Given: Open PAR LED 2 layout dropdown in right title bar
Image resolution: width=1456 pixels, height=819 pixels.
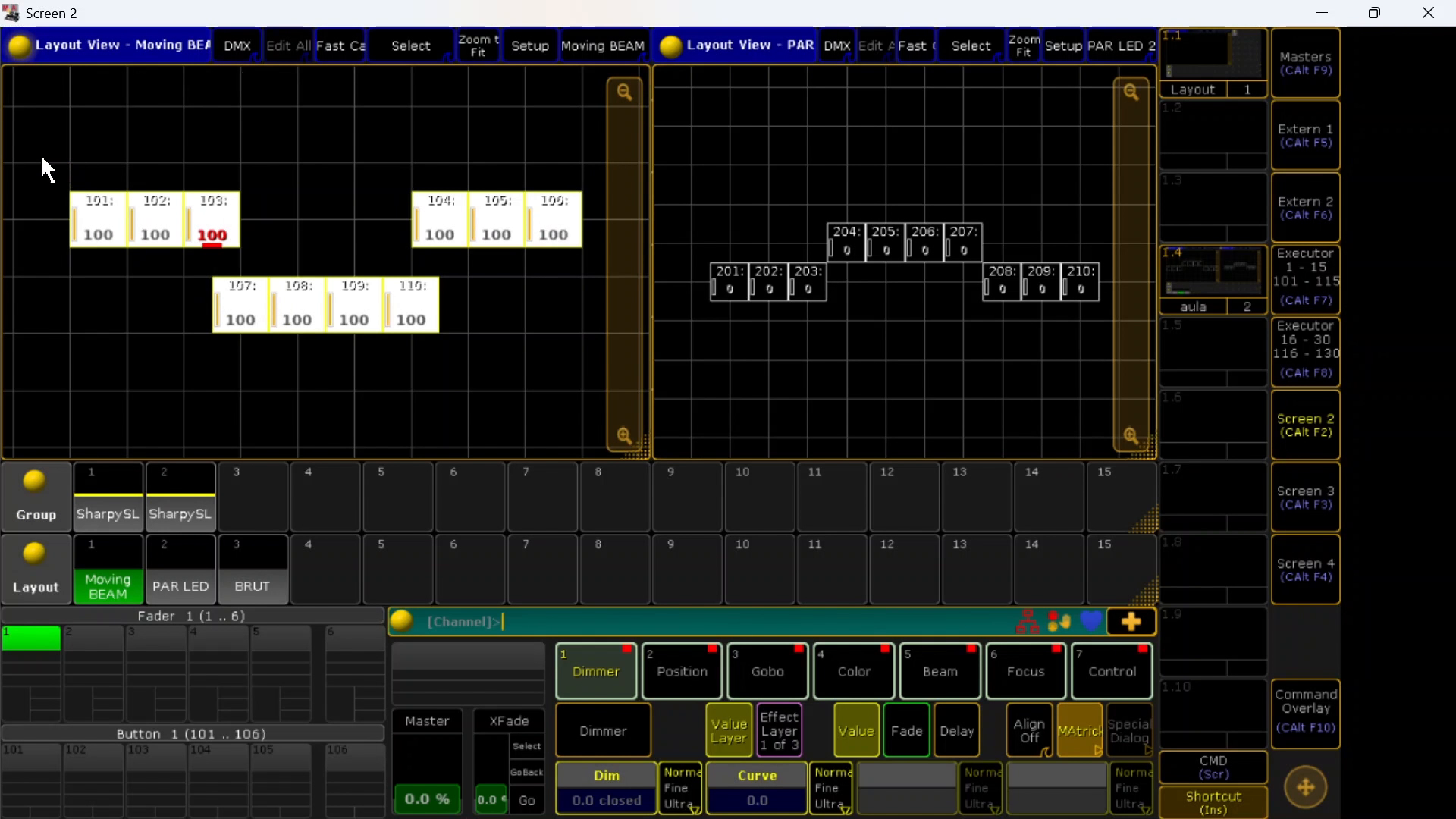Looking at the screenshot, I should [x=1121, y=46].
